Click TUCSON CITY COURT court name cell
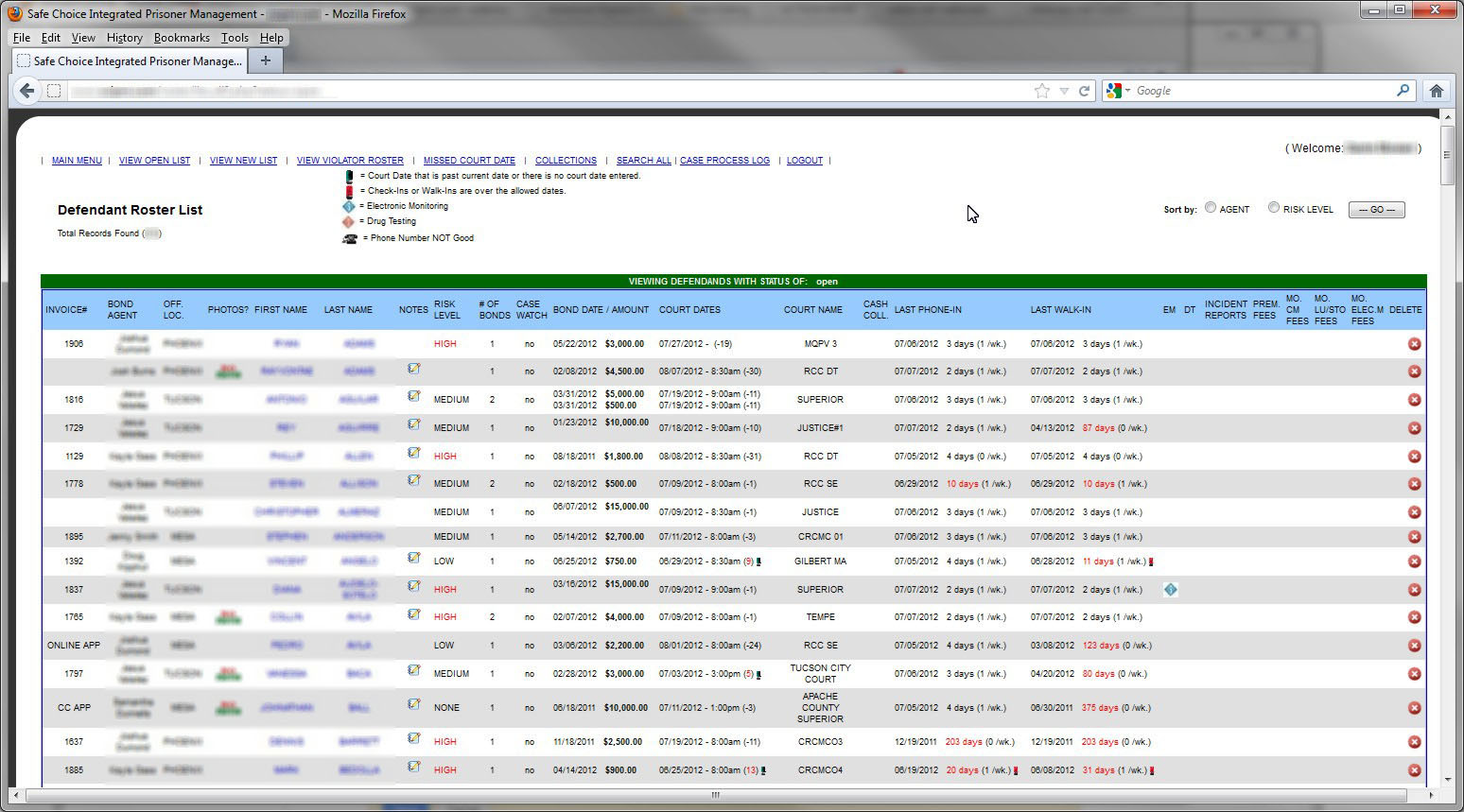The image size is (1464, 812). pyautogui.click(x=820, y=674)
